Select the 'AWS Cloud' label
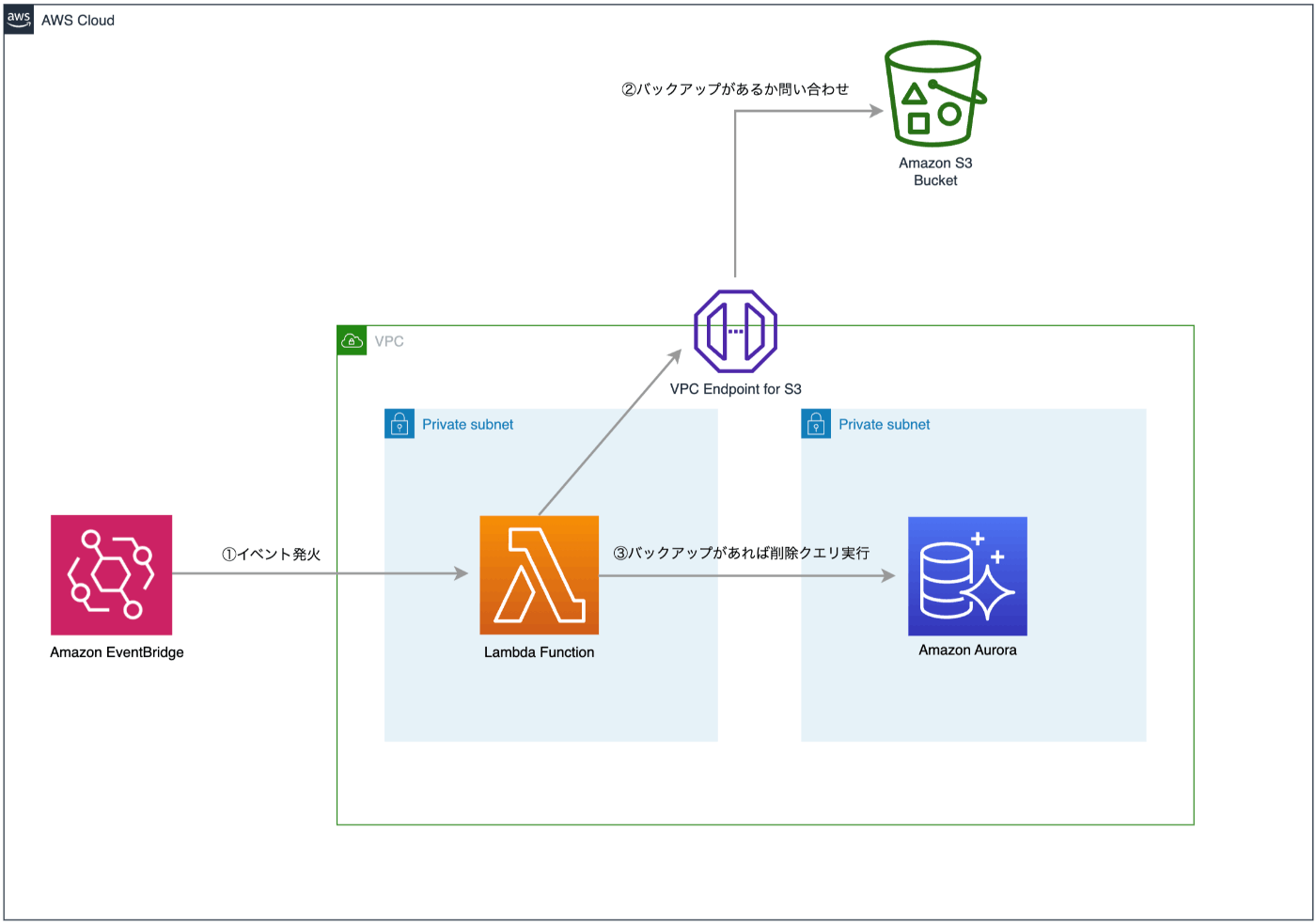The width and height of the screenshot is (1316, 924). [x=78, y=20]
